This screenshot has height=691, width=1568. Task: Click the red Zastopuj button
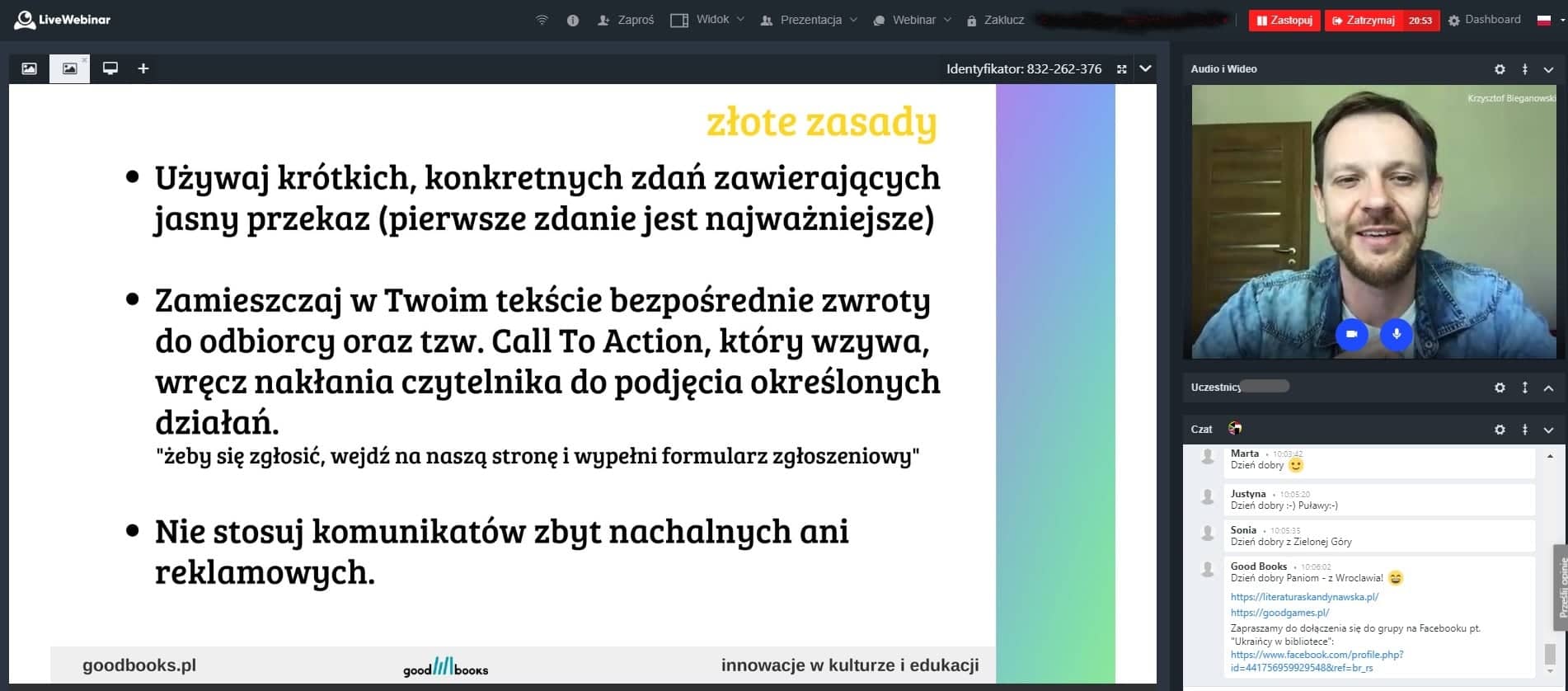pos(1284,21)
